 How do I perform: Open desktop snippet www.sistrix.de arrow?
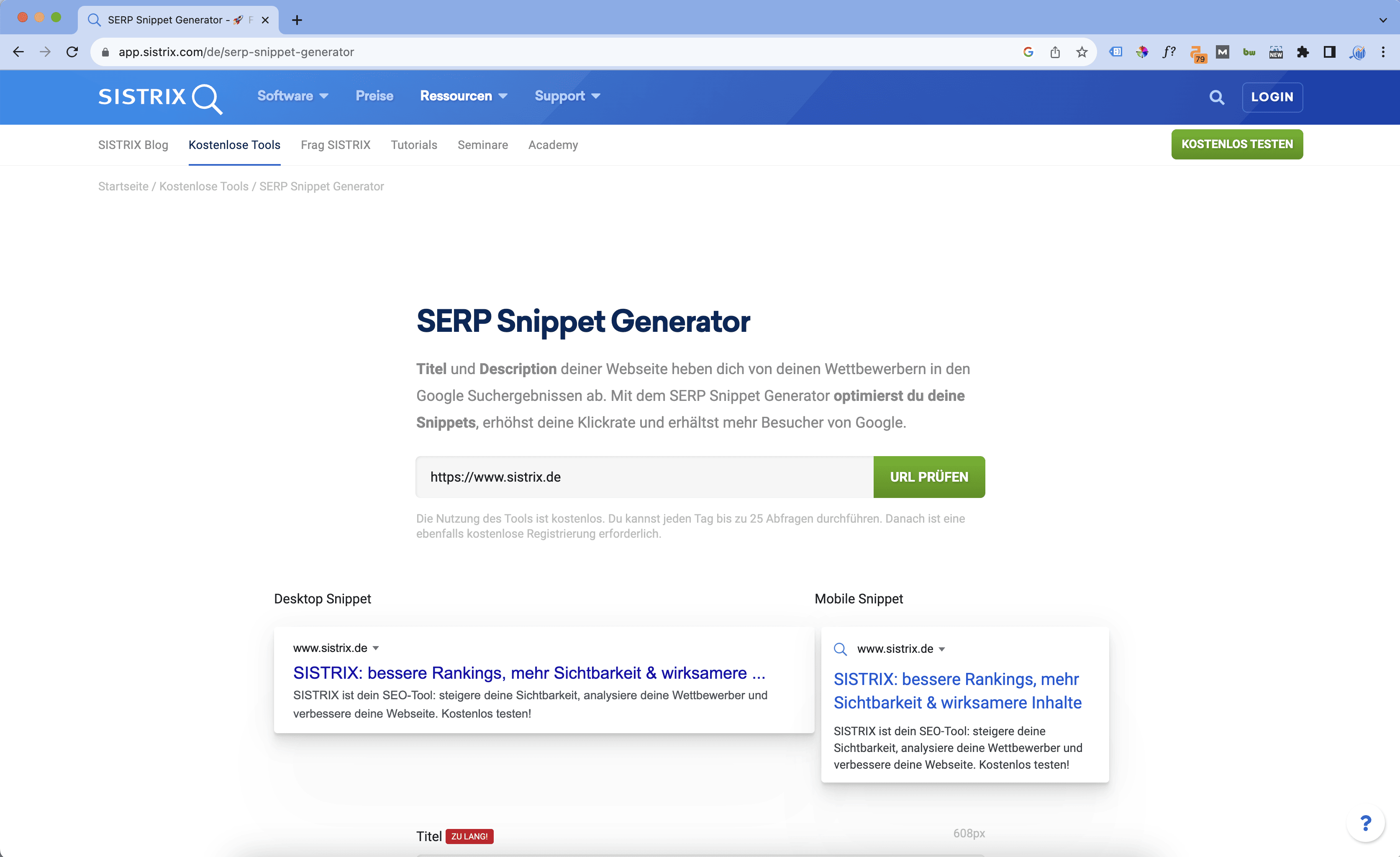[376, 649]
